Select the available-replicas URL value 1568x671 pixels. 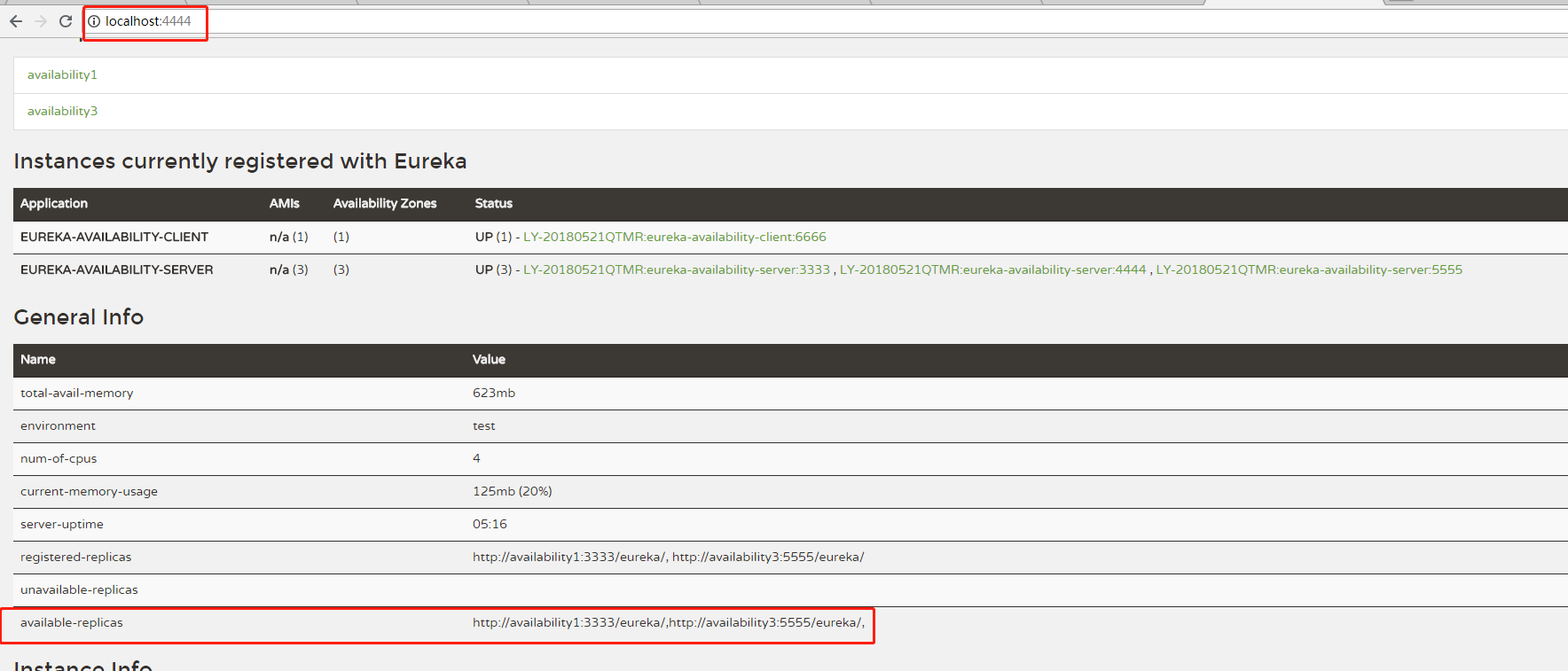(x=669, y=622)
